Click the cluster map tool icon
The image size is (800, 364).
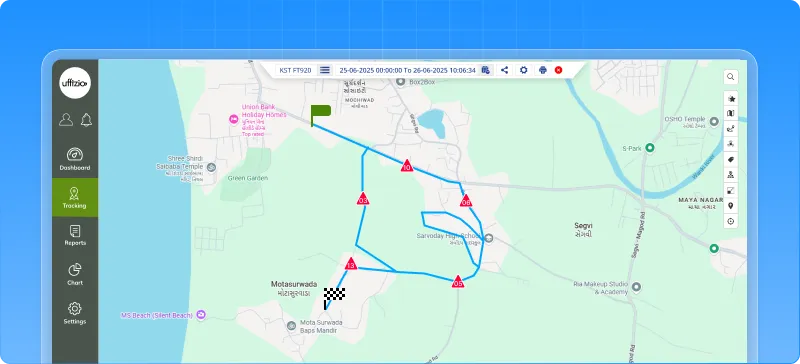click(x=731, y=144)
